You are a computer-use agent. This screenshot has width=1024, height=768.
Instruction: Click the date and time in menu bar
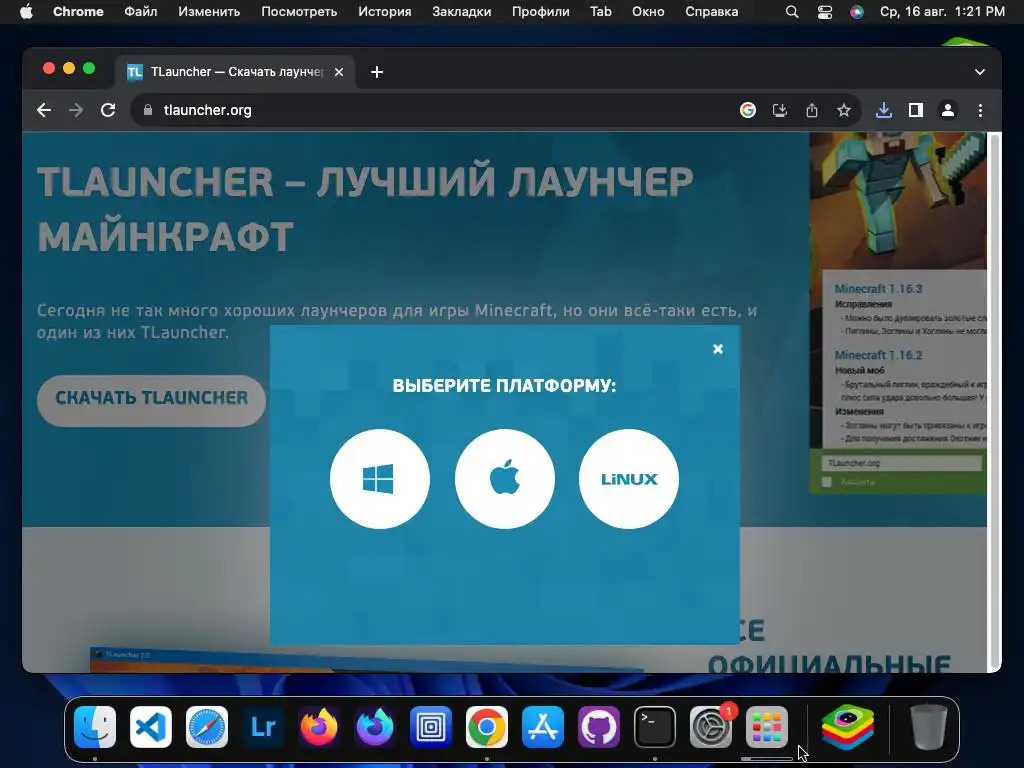coord(942,12)
